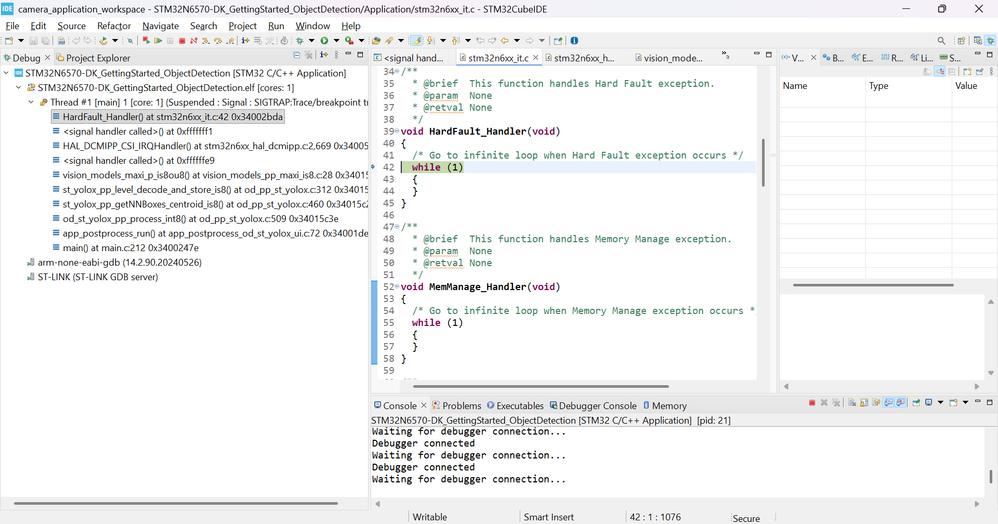Select ST-LINK GDB server entry
Screen dimensions: 998x524
(92, 277)
